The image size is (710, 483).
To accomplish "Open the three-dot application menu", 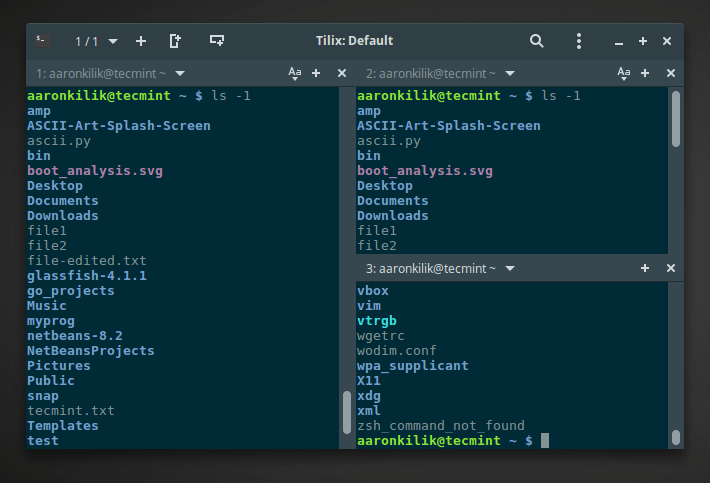I will click(x=579, y=41).
